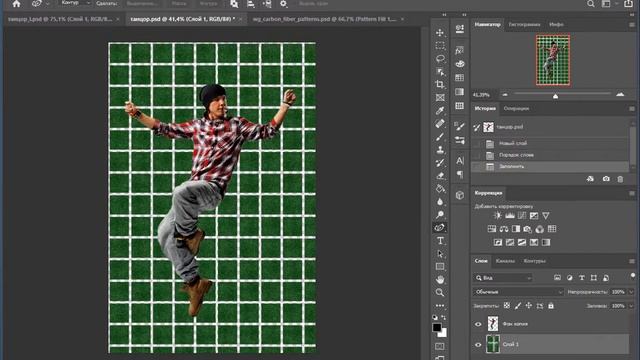Toggle lock all padlock icon

click(x=551, y=305)
